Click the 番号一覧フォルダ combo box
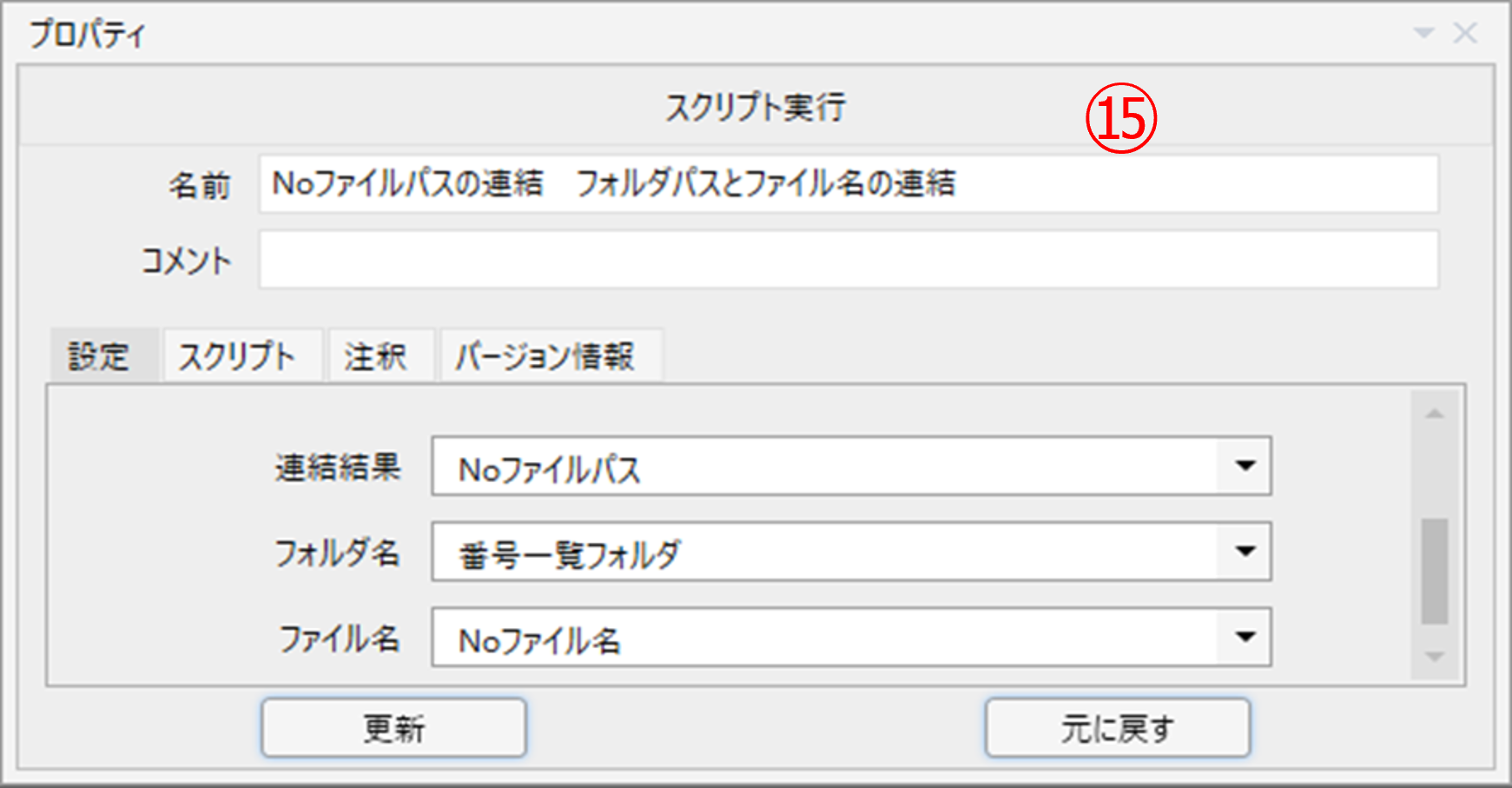This screenshot has height=788, width=1512. (x=825, y=553)
